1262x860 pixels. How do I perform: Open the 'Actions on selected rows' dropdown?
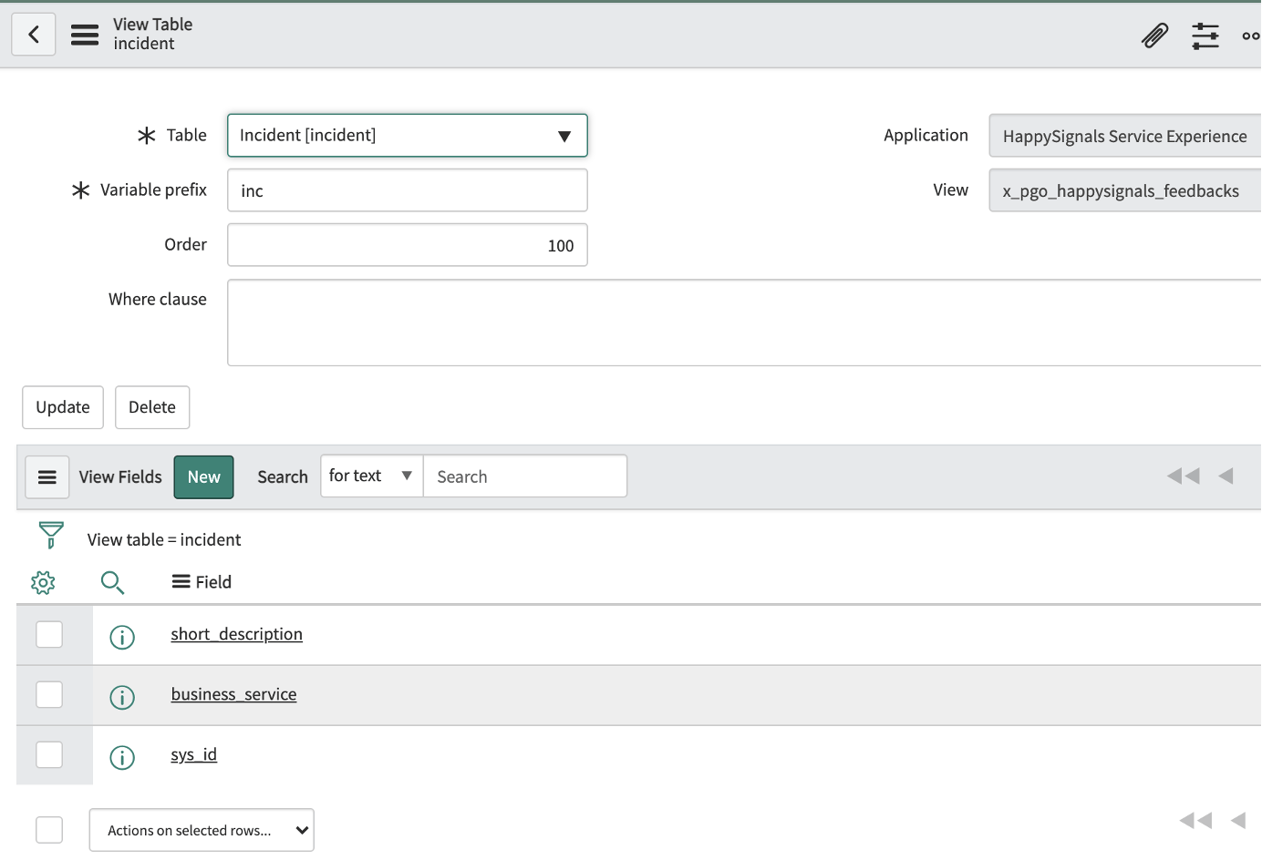pos(201,830)
